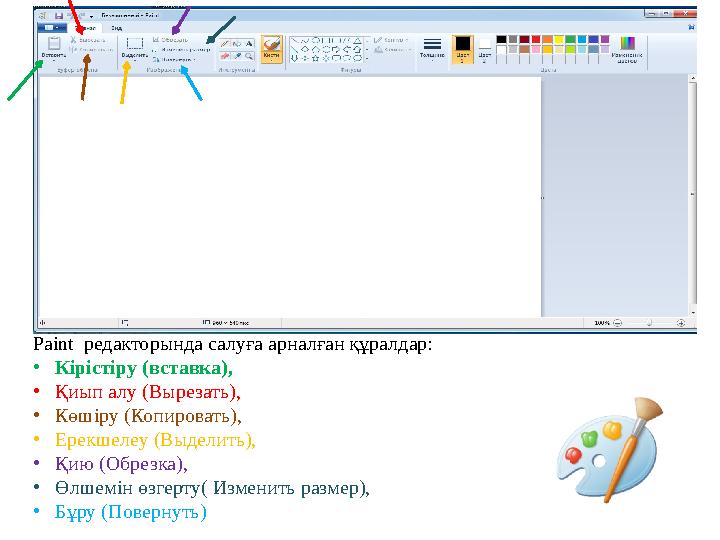Click the zoom out minus button
Viewport: 720px width, 540px height.
(x=618, y=323)
